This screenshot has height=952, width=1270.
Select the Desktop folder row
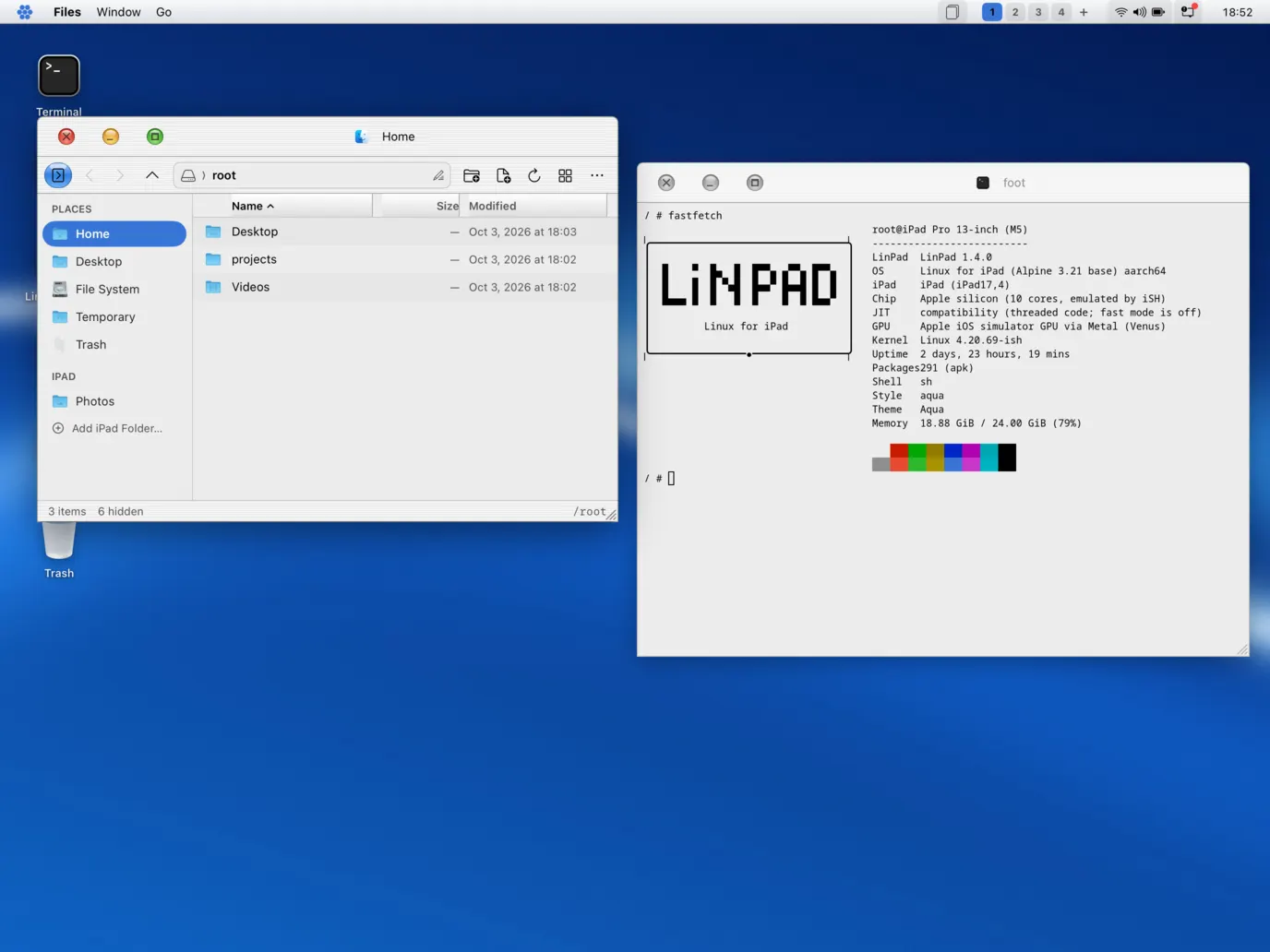pos(405,232)
